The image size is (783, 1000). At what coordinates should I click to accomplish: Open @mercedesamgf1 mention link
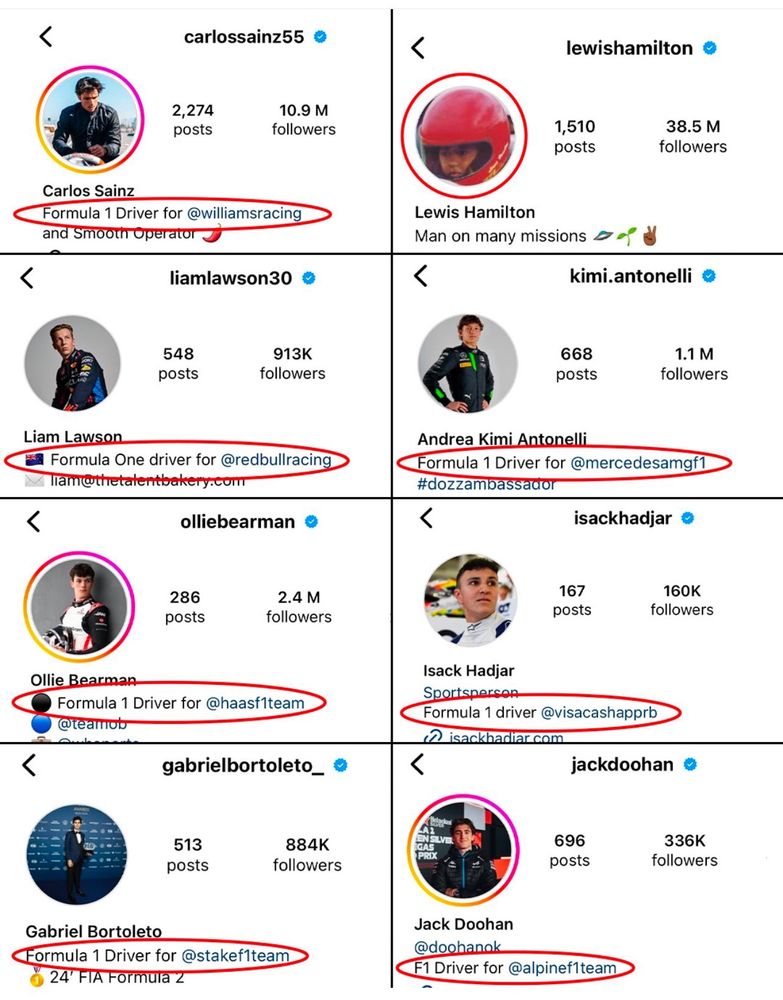[638, 462]
